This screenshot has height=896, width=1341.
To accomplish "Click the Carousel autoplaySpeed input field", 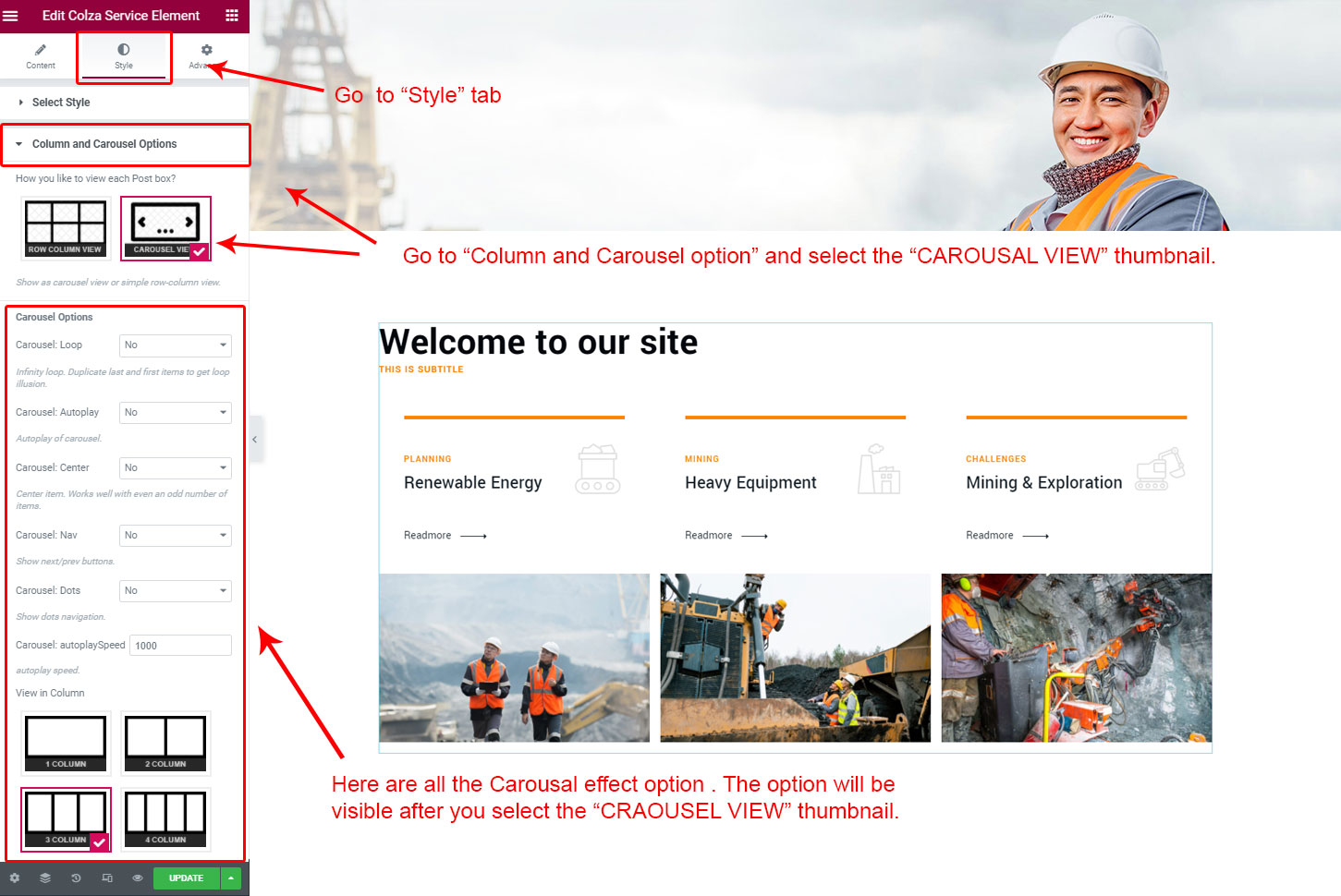I will (180, 646).
